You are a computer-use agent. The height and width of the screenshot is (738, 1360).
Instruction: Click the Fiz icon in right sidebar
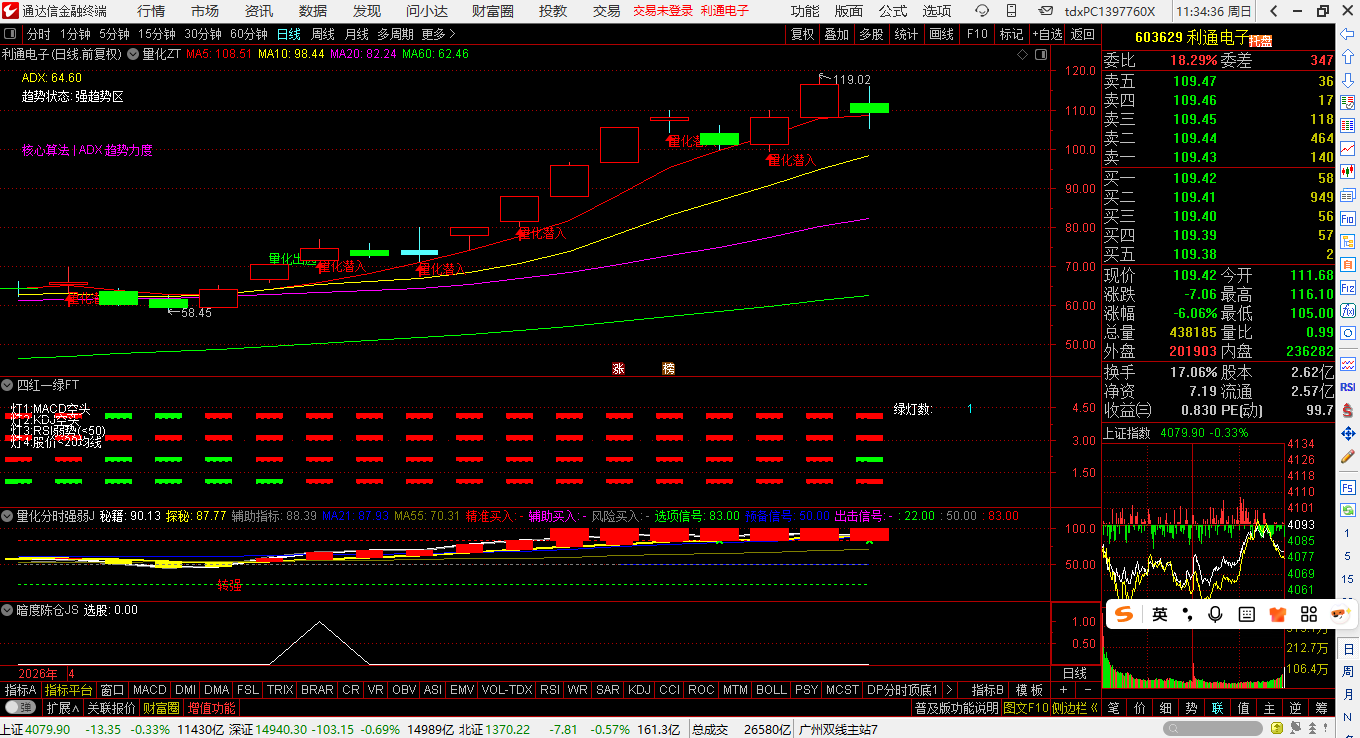1347,287
